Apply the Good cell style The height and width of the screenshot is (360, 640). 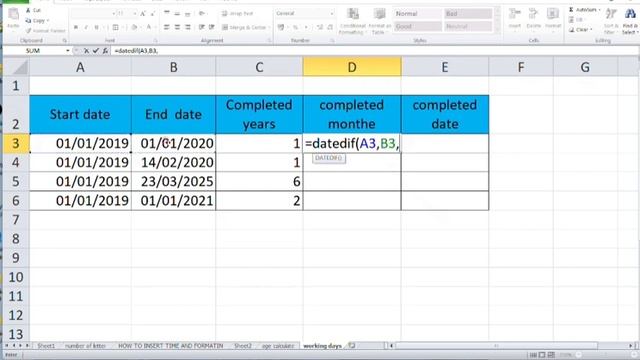[418, 27]
